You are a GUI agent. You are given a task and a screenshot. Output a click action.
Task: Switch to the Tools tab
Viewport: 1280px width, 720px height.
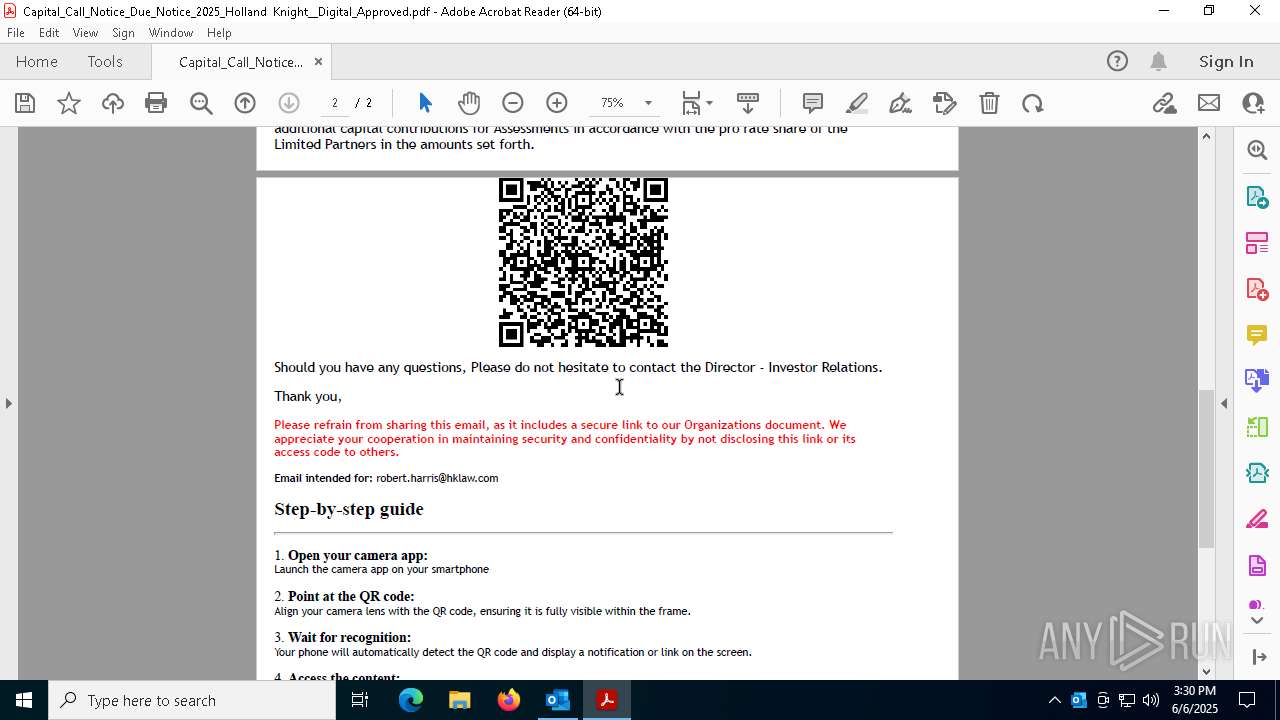point(105,61)
